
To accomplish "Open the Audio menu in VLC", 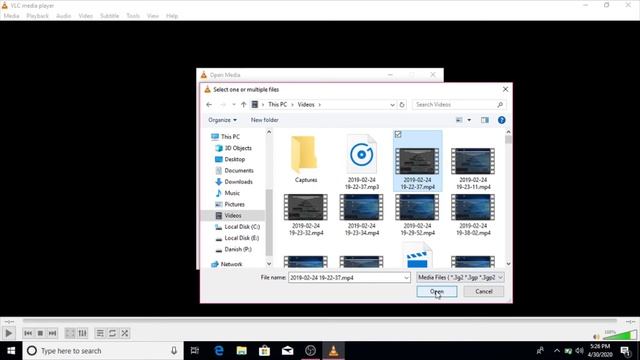I will pyautogui.click(x=63, y=16).
